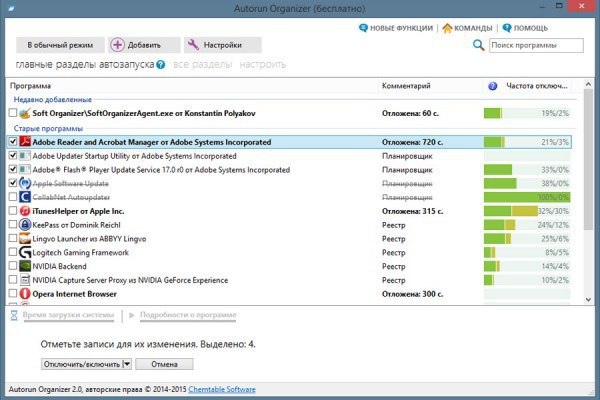Click the magnifier search icon
Image resolution: width=600 pixels, height=400 pixels.
(478, 45)
